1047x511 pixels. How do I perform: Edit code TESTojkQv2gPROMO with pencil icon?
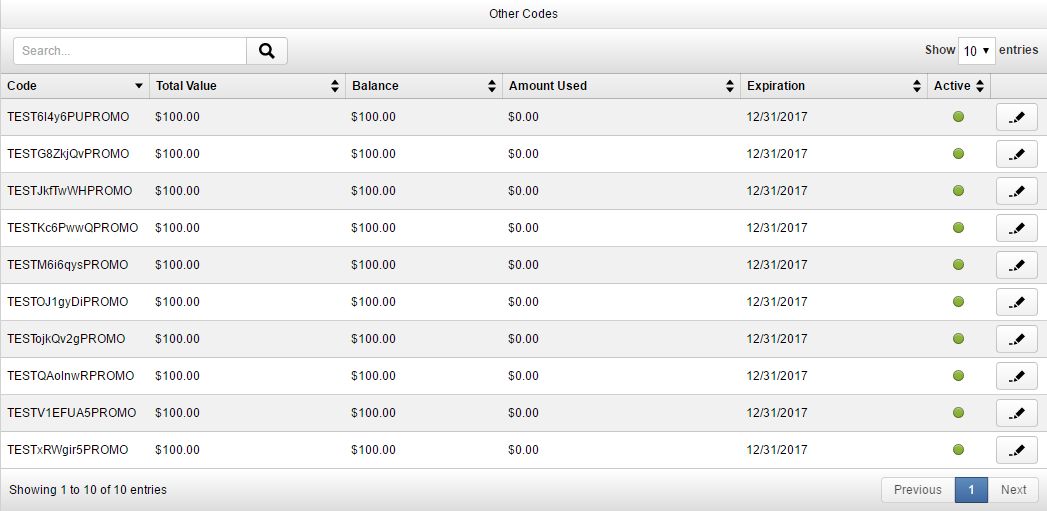click(x=1016, y=339)
